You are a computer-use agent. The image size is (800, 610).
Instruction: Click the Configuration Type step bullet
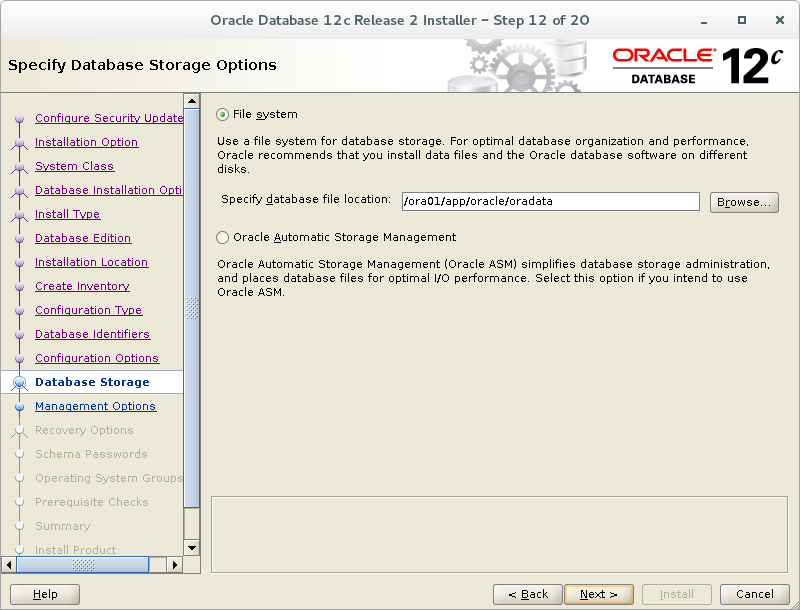click(19, 311)
